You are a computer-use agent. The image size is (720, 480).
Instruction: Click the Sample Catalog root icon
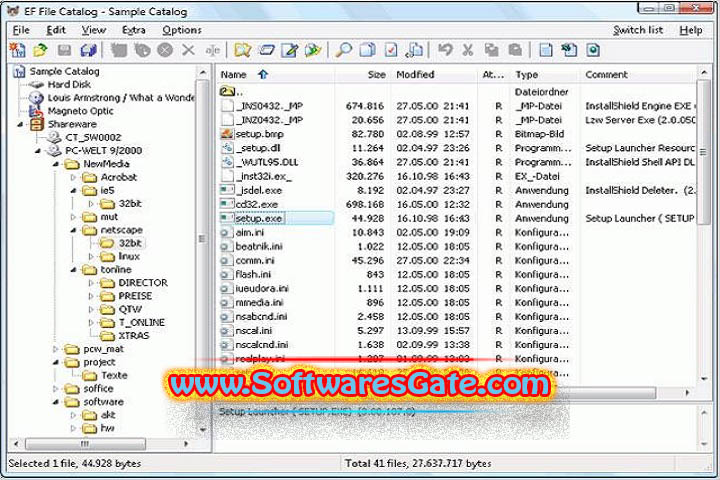[19, 72]
